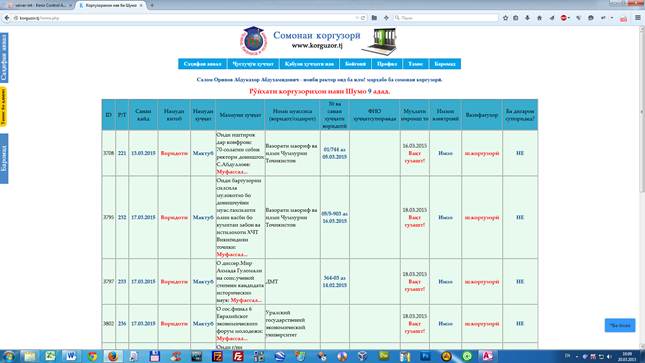Open Microsoft Word from the taskbar

(71, 356)
